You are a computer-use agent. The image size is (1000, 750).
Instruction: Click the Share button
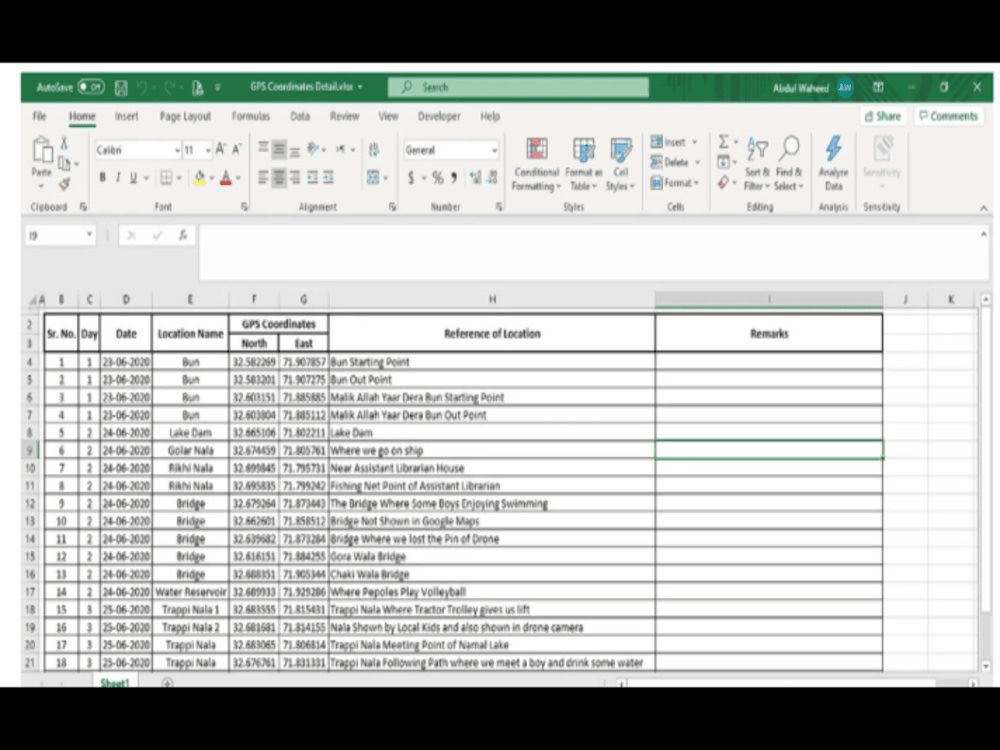coord(883,116)
